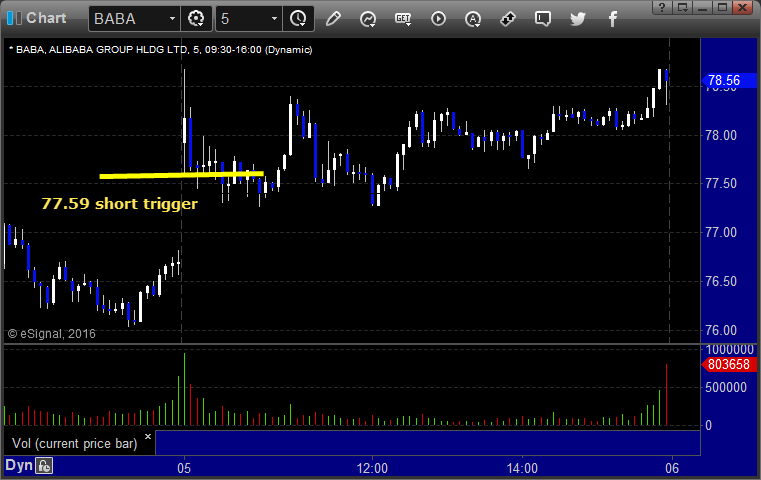Expand the interval dropdown showing 5
Viewport: 761px width, 480px height.
pyautogui.click(x=274, y=18)
